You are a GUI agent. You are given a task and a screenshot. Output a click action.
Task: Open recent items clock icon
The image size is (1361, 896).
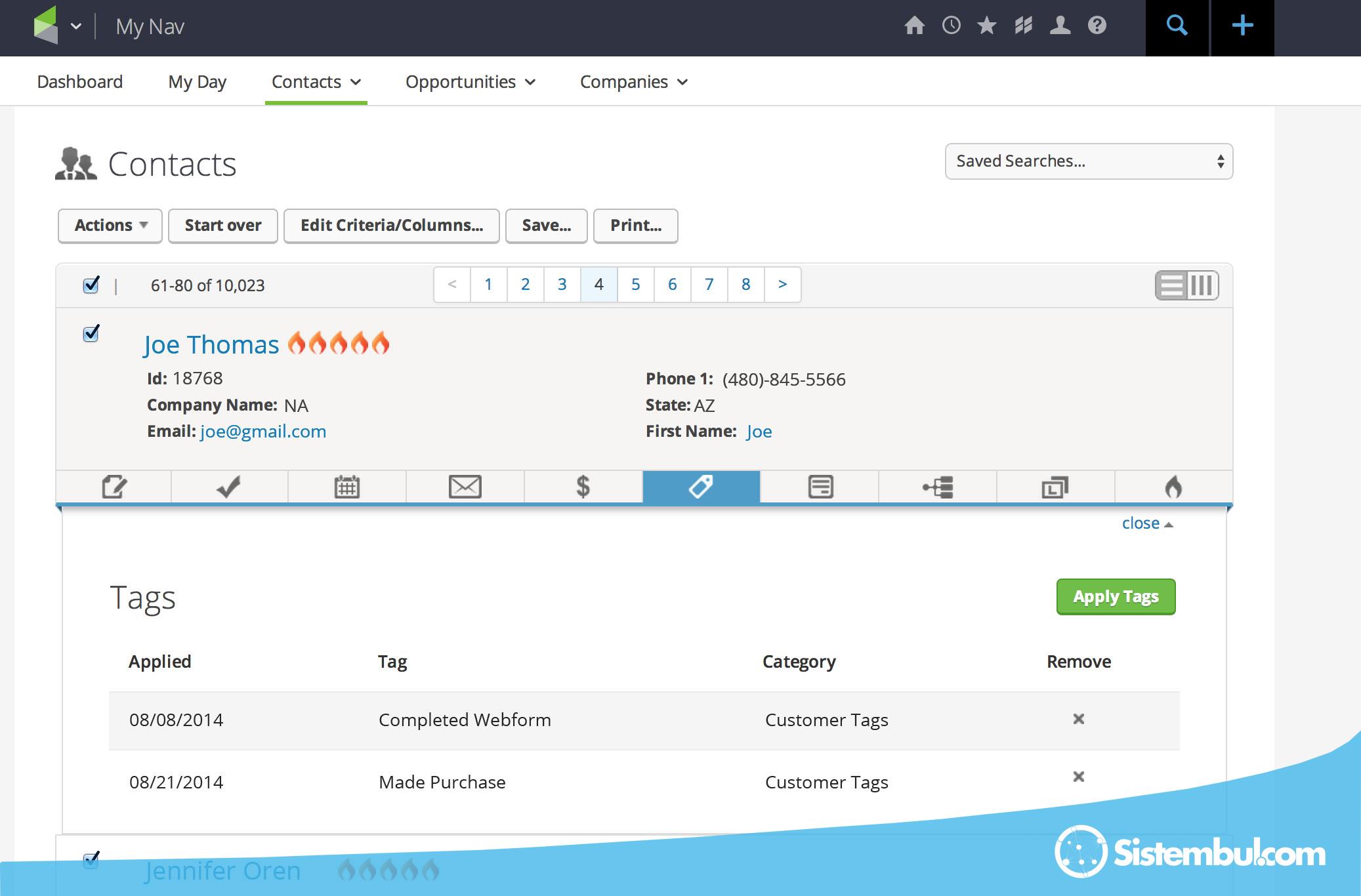point(951,26)
